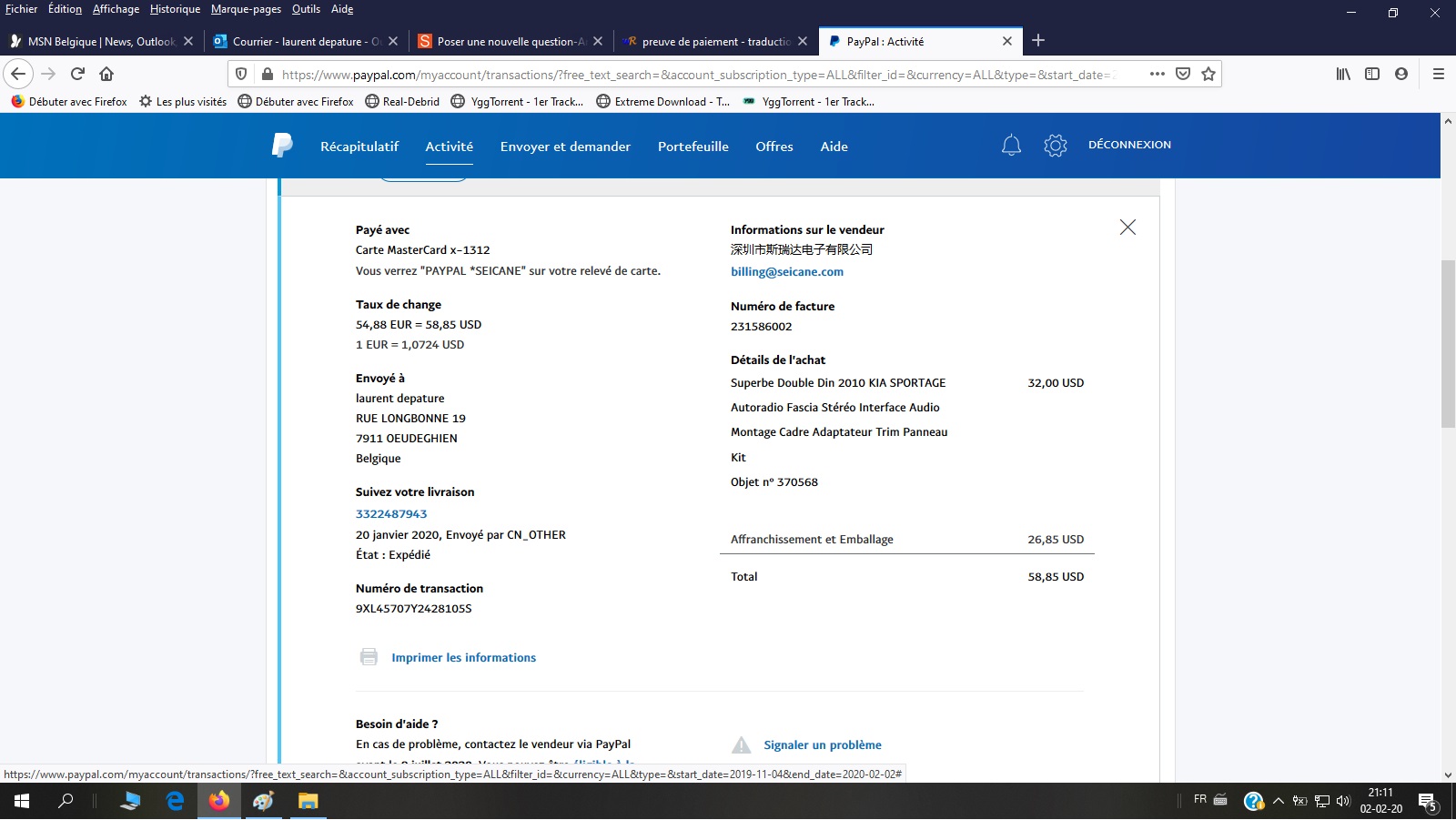
Task: Open the PayPal notifications bell
Action: [x=1011, y=146]
